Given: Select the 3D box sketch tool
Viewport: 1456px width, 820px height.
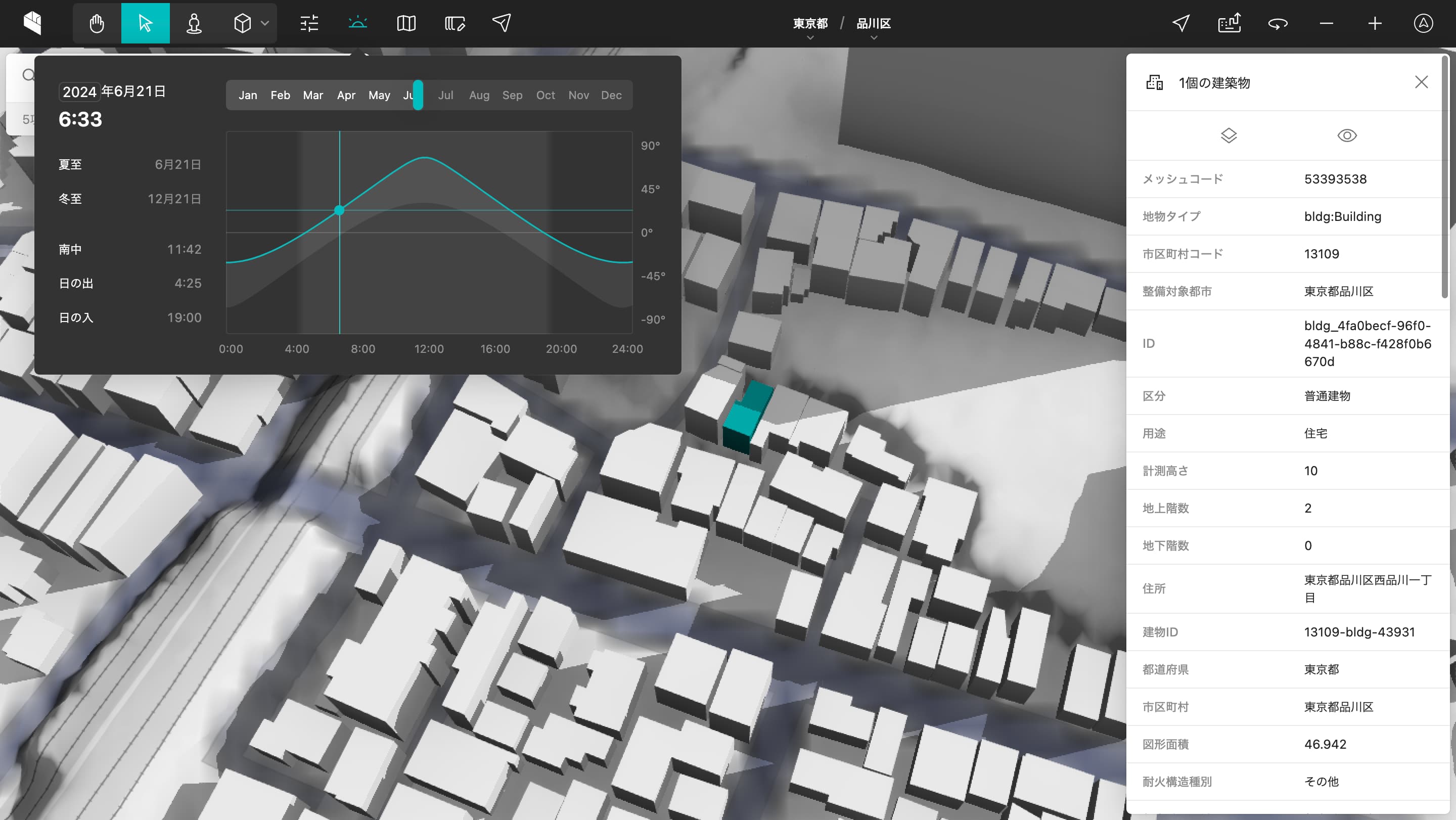Looking at the screenshot, I should 243,23.
